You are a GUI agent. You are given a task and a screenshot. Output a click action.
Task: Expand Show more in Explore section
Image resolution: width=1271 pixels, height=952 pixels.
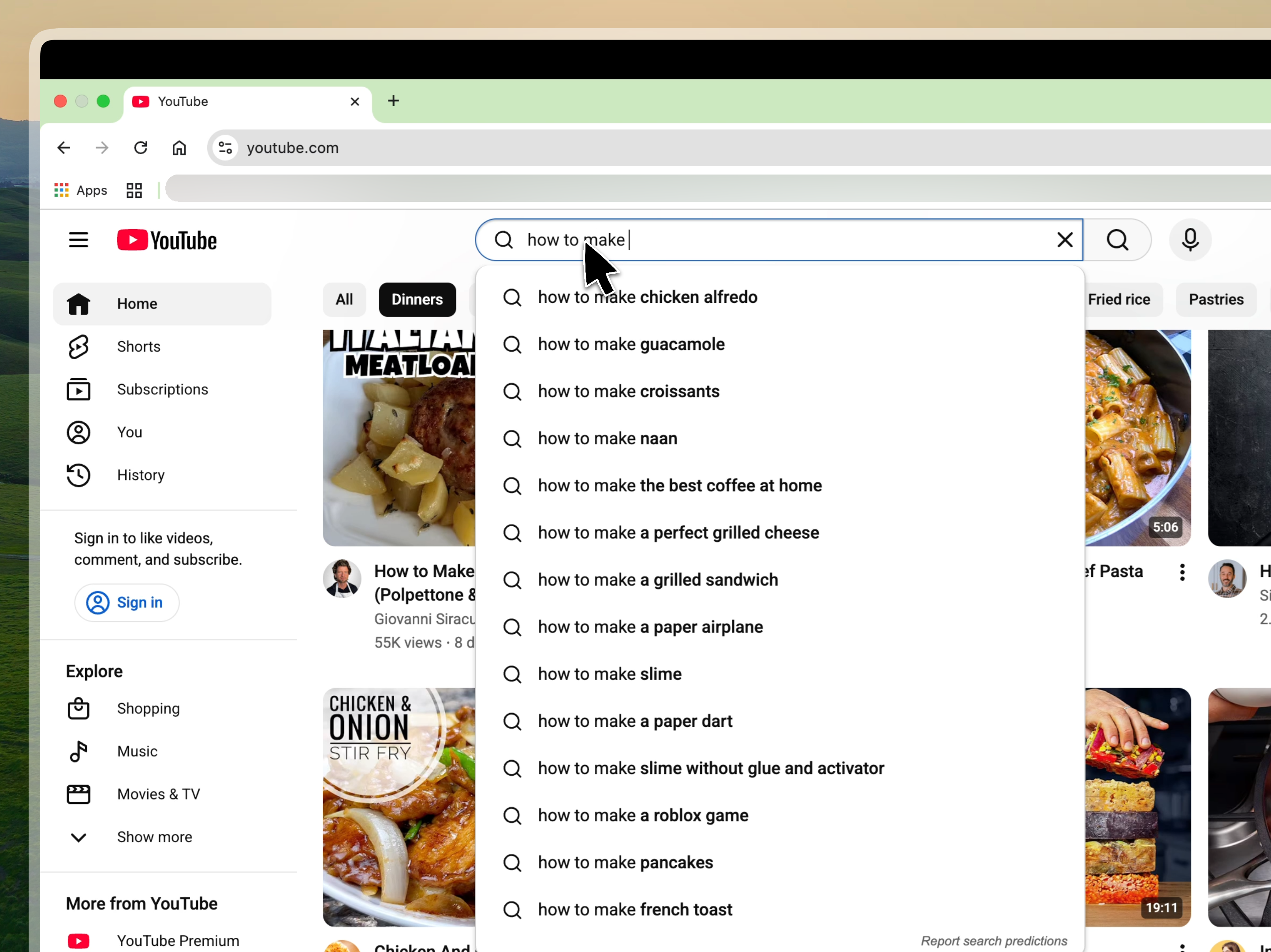tap(154, 837)
